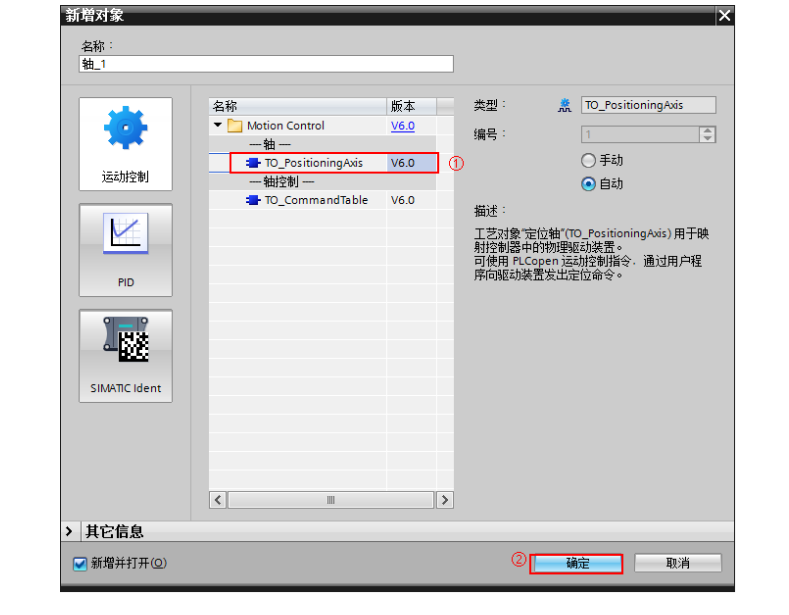
Task: Expand the 其它信息 section
Action: 69,531
